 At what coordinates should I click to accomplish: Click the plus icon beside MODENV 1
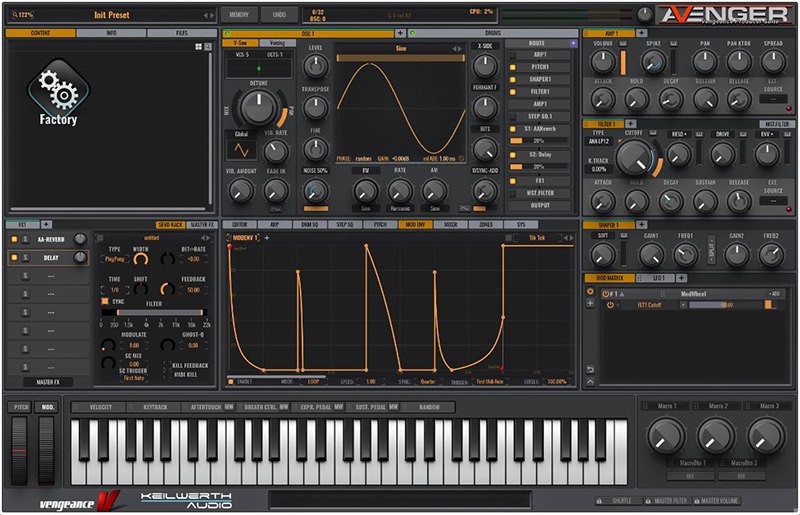point(269,238)
